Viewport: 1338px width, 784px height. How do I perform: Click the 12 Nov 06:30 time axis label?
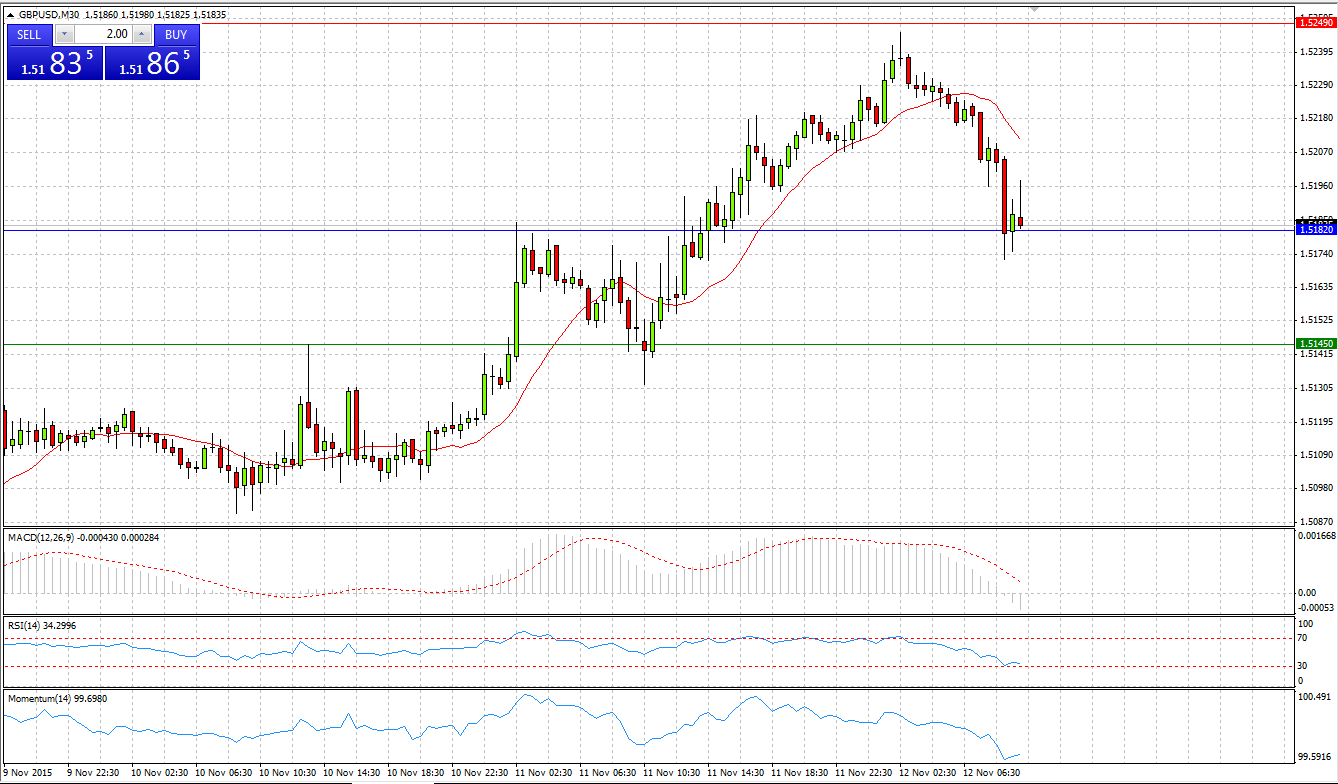point(991,772)
